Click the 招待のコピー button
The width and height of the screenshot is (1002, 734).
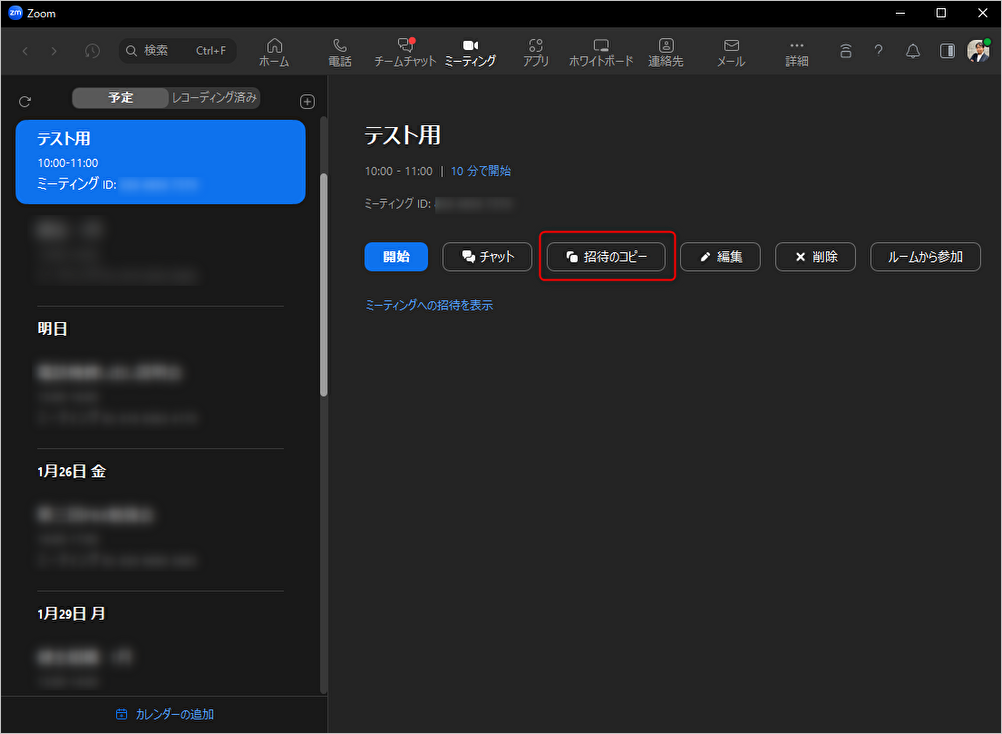[x=606, y=257]
